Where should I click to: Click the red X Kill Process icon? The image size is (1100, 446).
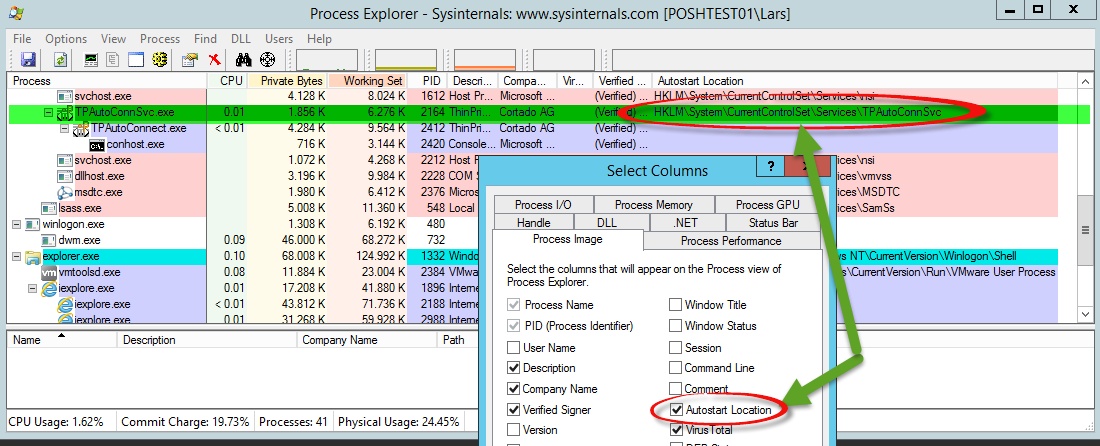click(215, 60)
